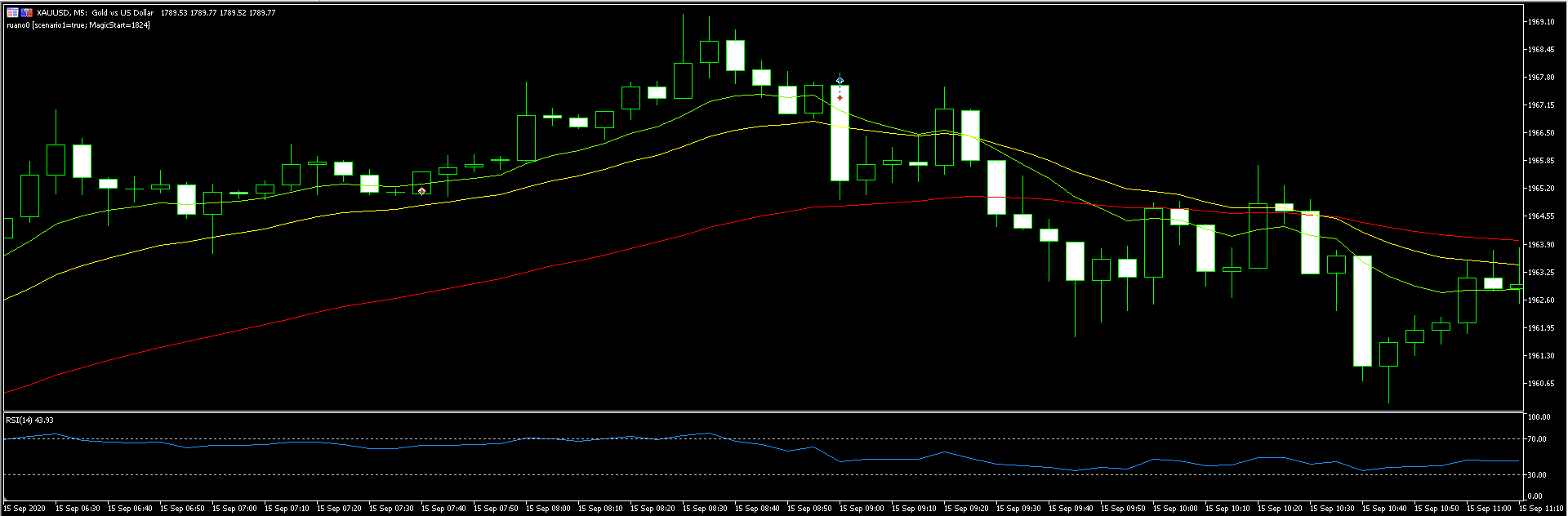
Task: Click the 1960.65 price scale label
Action: coord(1541,384)
